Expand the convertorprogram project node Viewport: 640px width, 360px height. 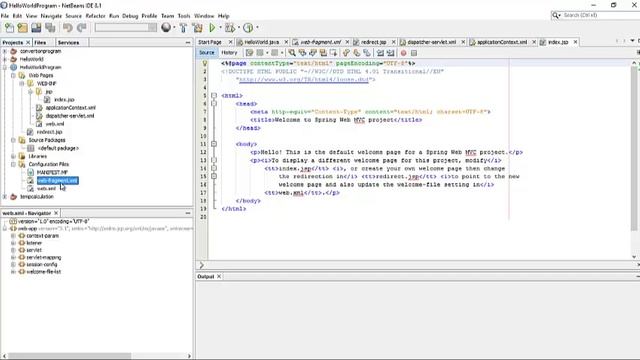pyautogui.click(x=5, y=51)
